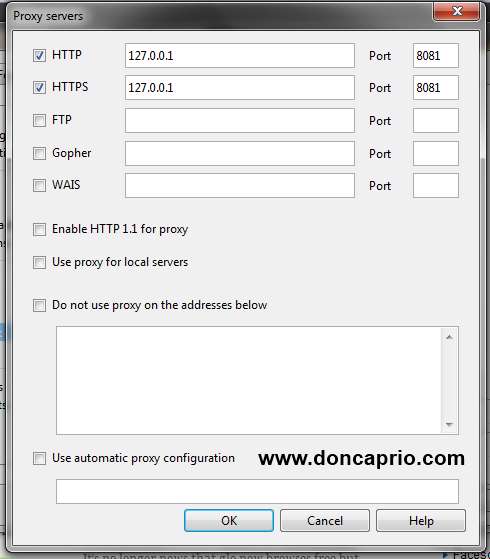The height and width of the screenshot is (559, 490).
Task: Tick Enable HTTP 1.1 for proxy
Action: [x=39, y=229]
